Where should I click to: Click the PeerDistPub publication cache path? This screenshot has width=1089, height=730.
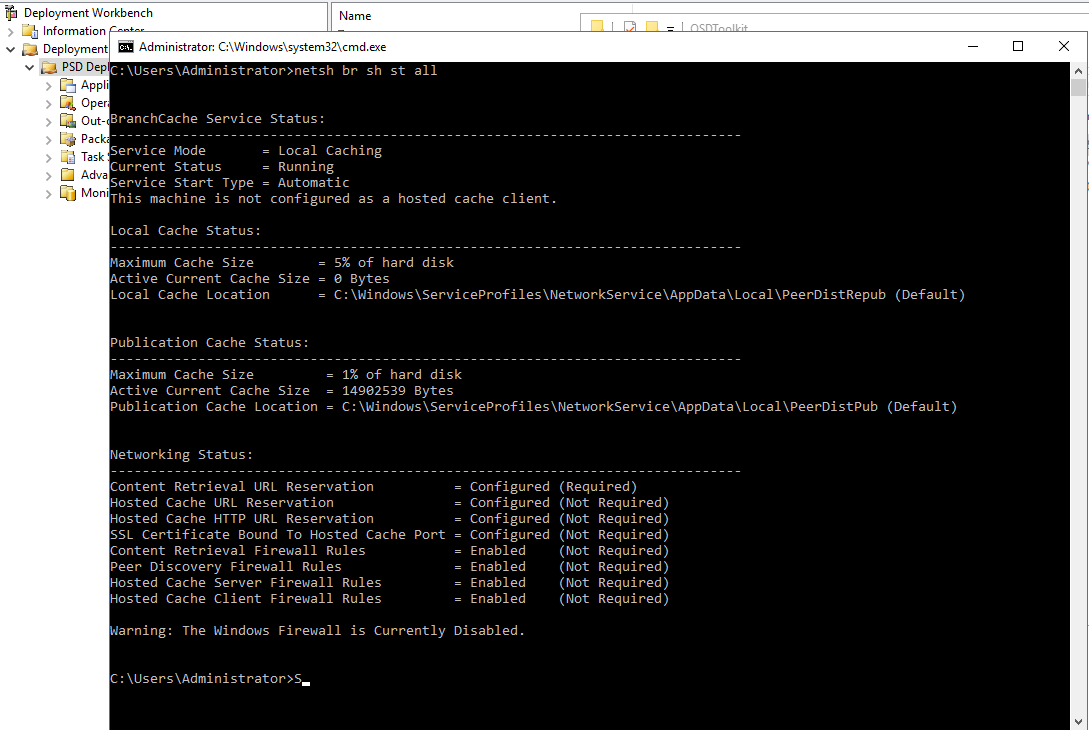[x=610, y=406]
